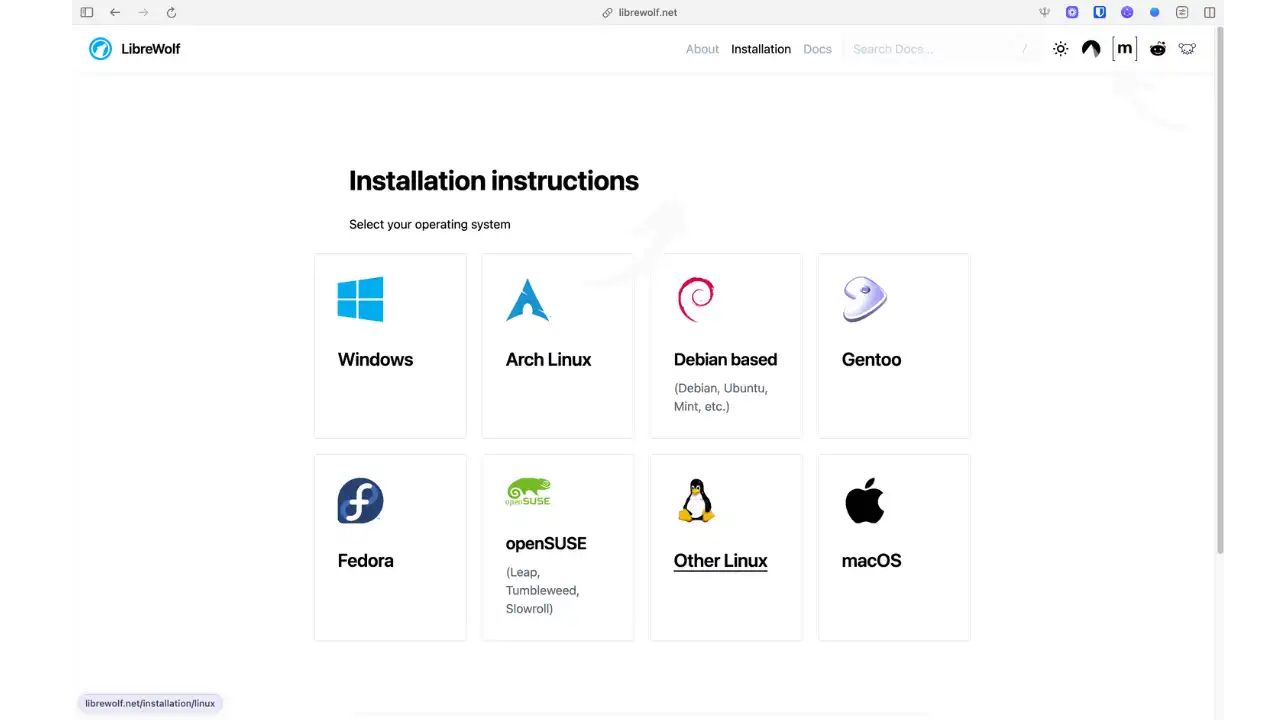
Task: Visit the Reddit community icon
Action: (1158, 49)
